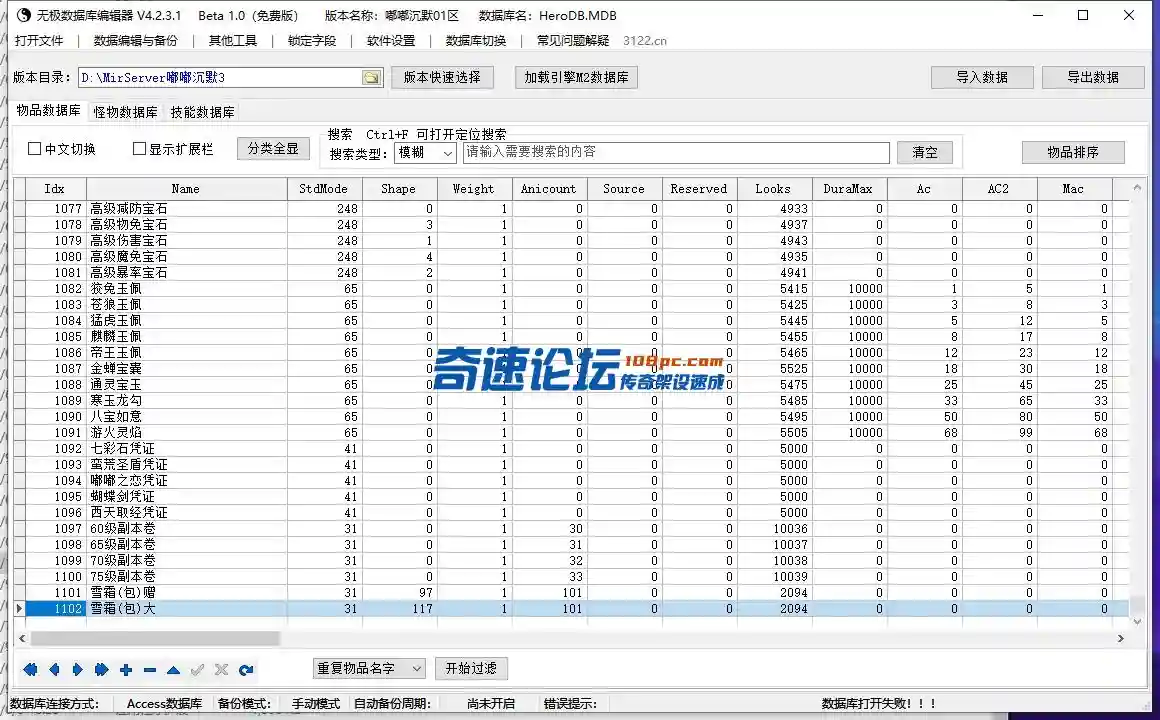The width and height of the screenshot is (1160, 720).
Task: Go to previous record arrow
Action: [54, 670]
